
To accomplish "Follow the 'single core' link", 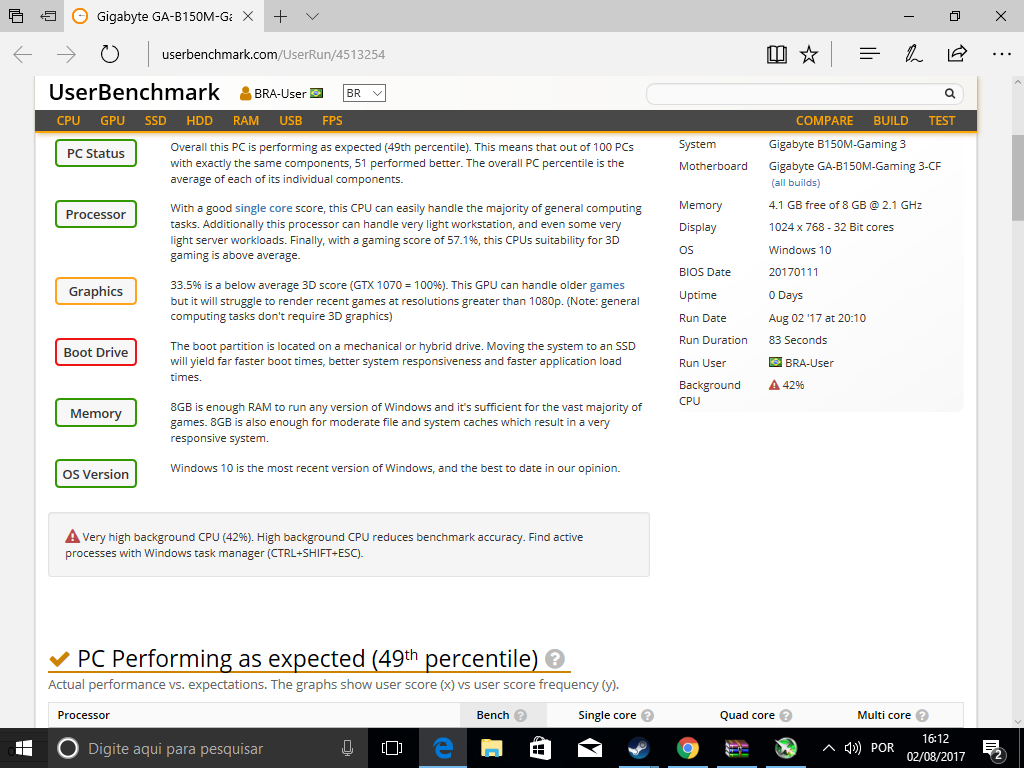I will (263, 208).
